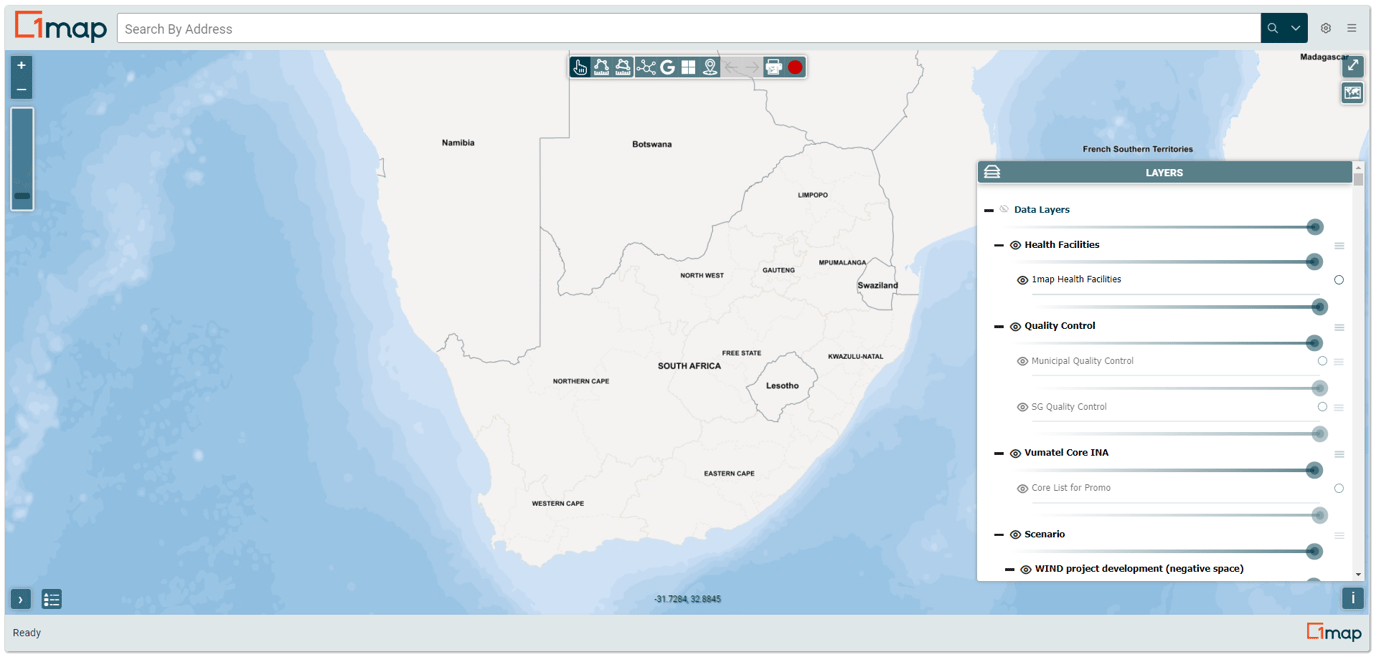Open the basemap grid selector icon
1376x657 pixels.
(688, 67)
